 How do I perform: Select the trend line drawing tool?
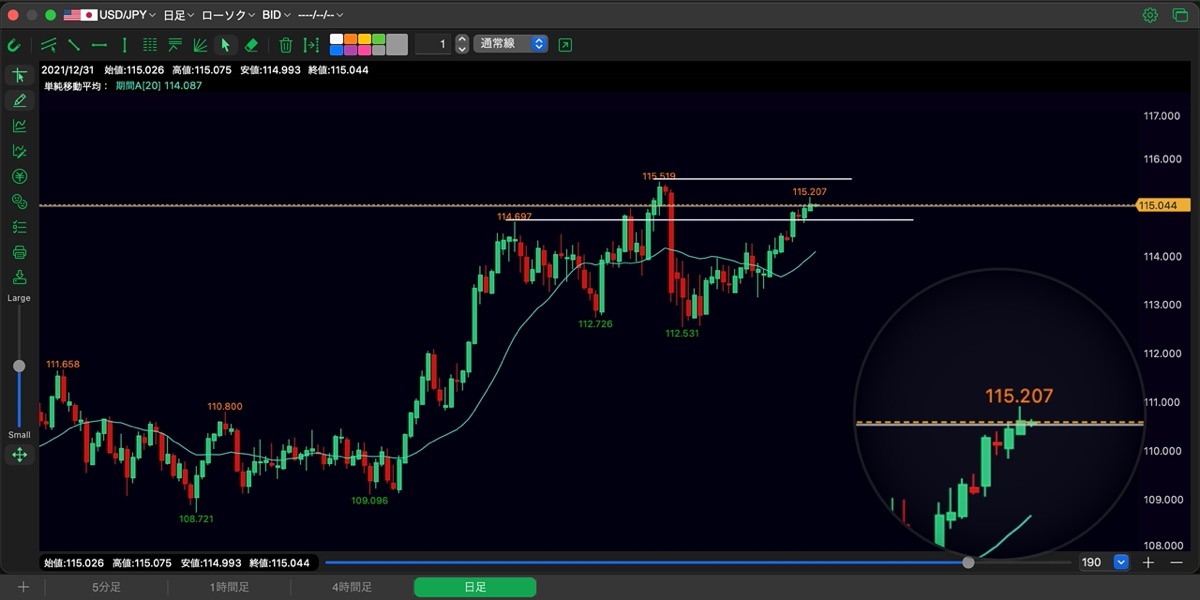[x=74, y=45]
